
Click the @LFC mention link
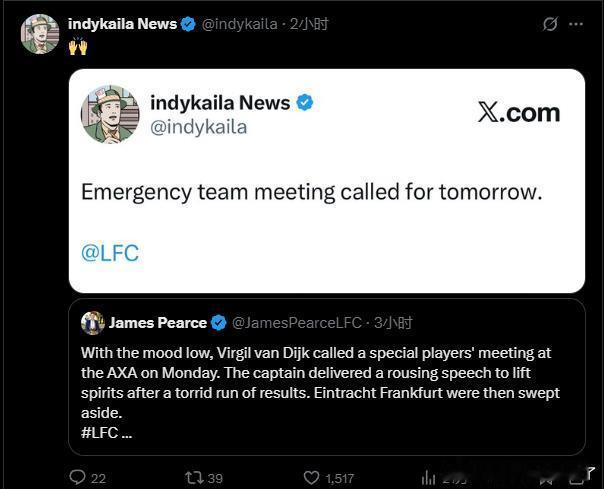point(110,253)
